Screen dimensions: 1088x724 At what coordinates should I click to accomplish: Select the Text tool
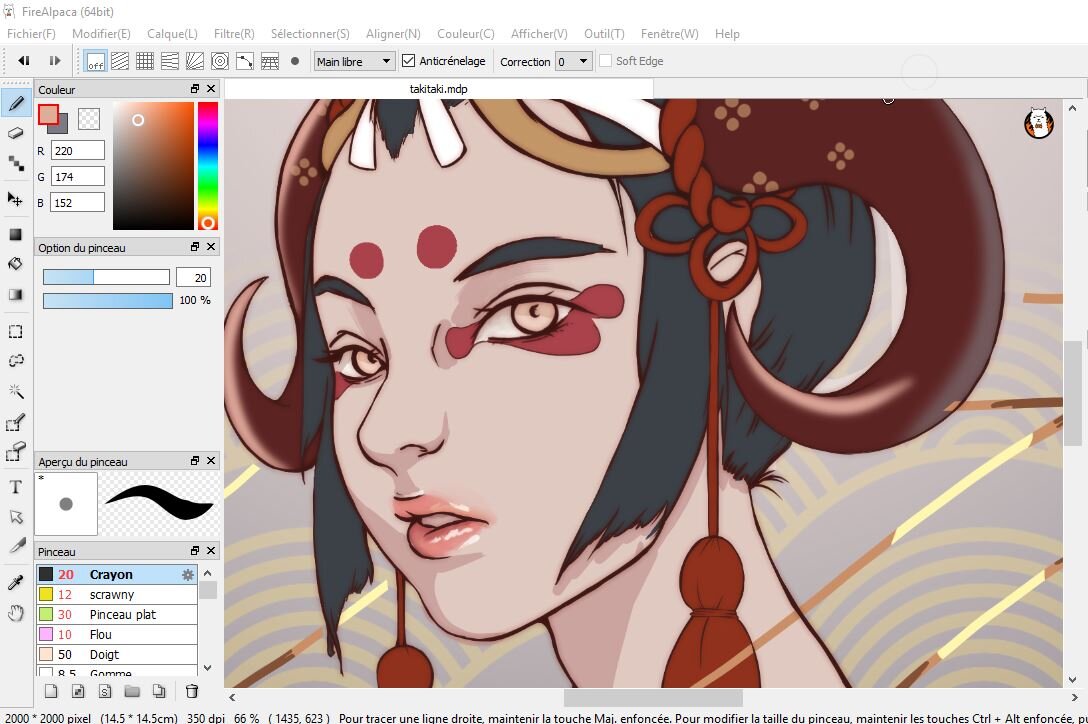click(15, 487)
